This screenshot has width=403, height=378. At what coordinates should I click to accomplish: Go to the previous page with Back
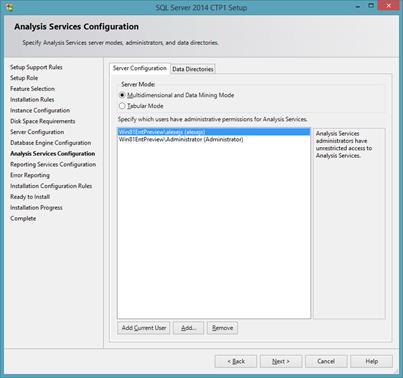[236, 361]
